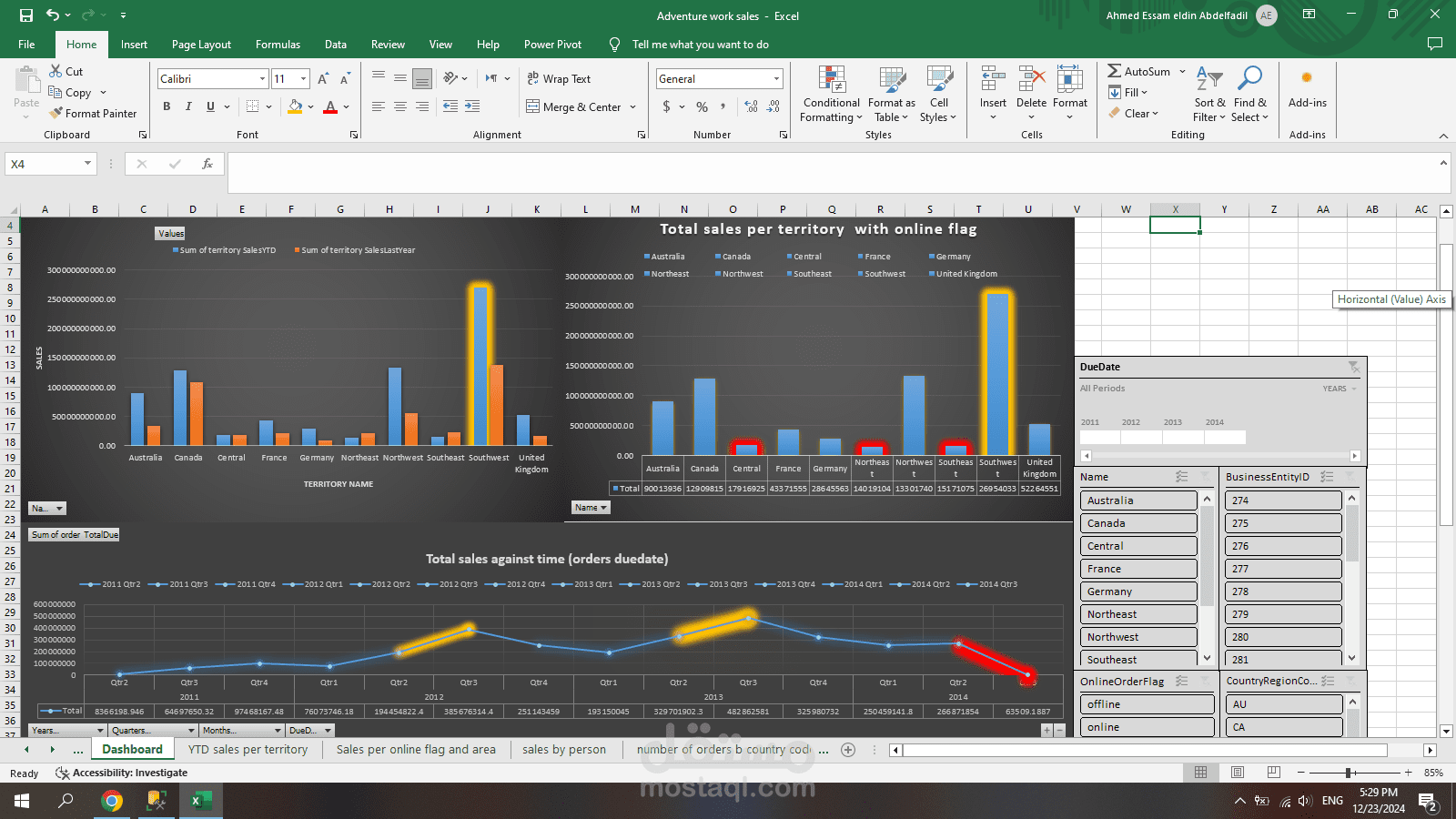Toggle Wrap Text
Viewport: 1456px width, 819px height.
click(x=559, y=79)
